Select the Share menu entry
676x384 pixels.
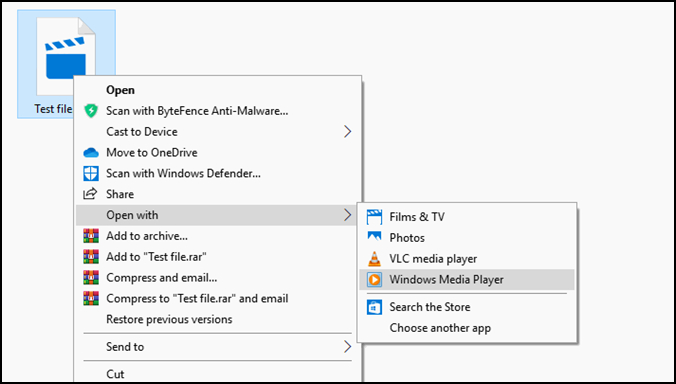point(218,194)
